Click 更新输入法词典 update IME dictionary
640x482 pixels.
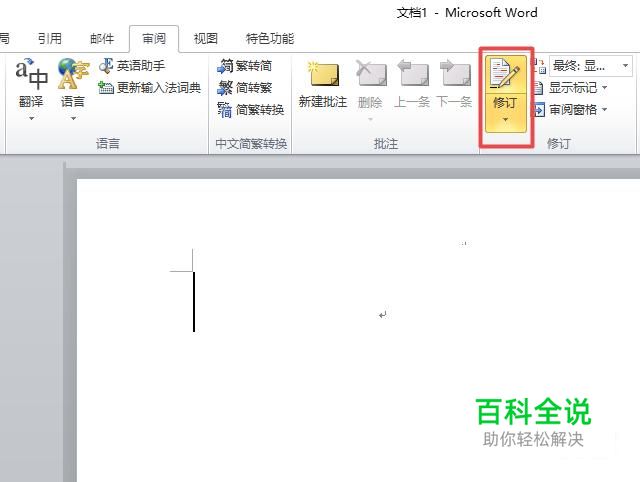point(150,87)
